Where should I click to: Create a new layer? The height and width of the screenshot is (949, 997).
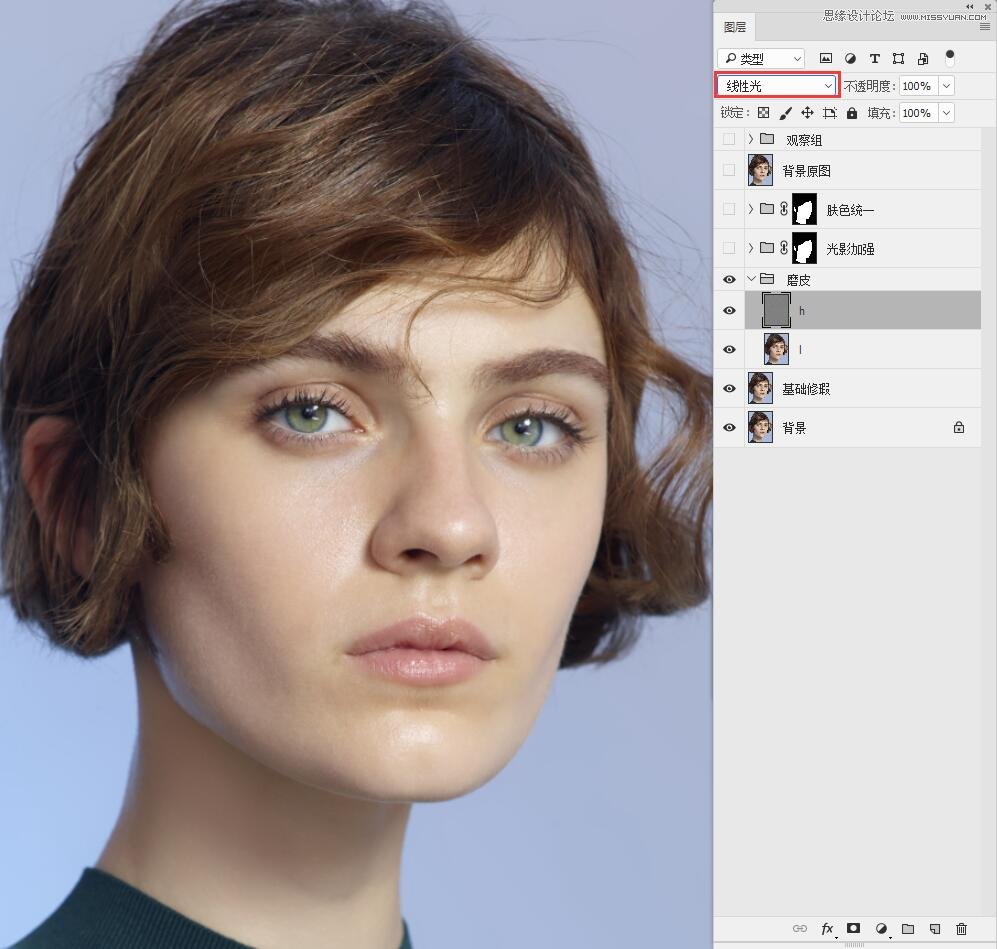935,929
